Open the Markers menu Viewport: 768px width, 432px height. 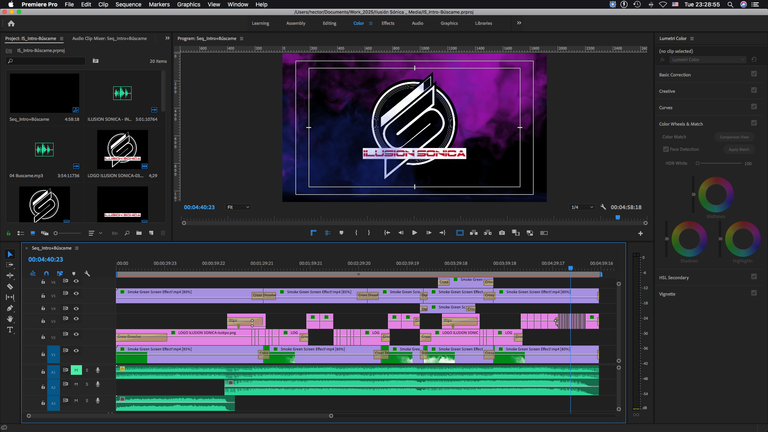(159, 4)
